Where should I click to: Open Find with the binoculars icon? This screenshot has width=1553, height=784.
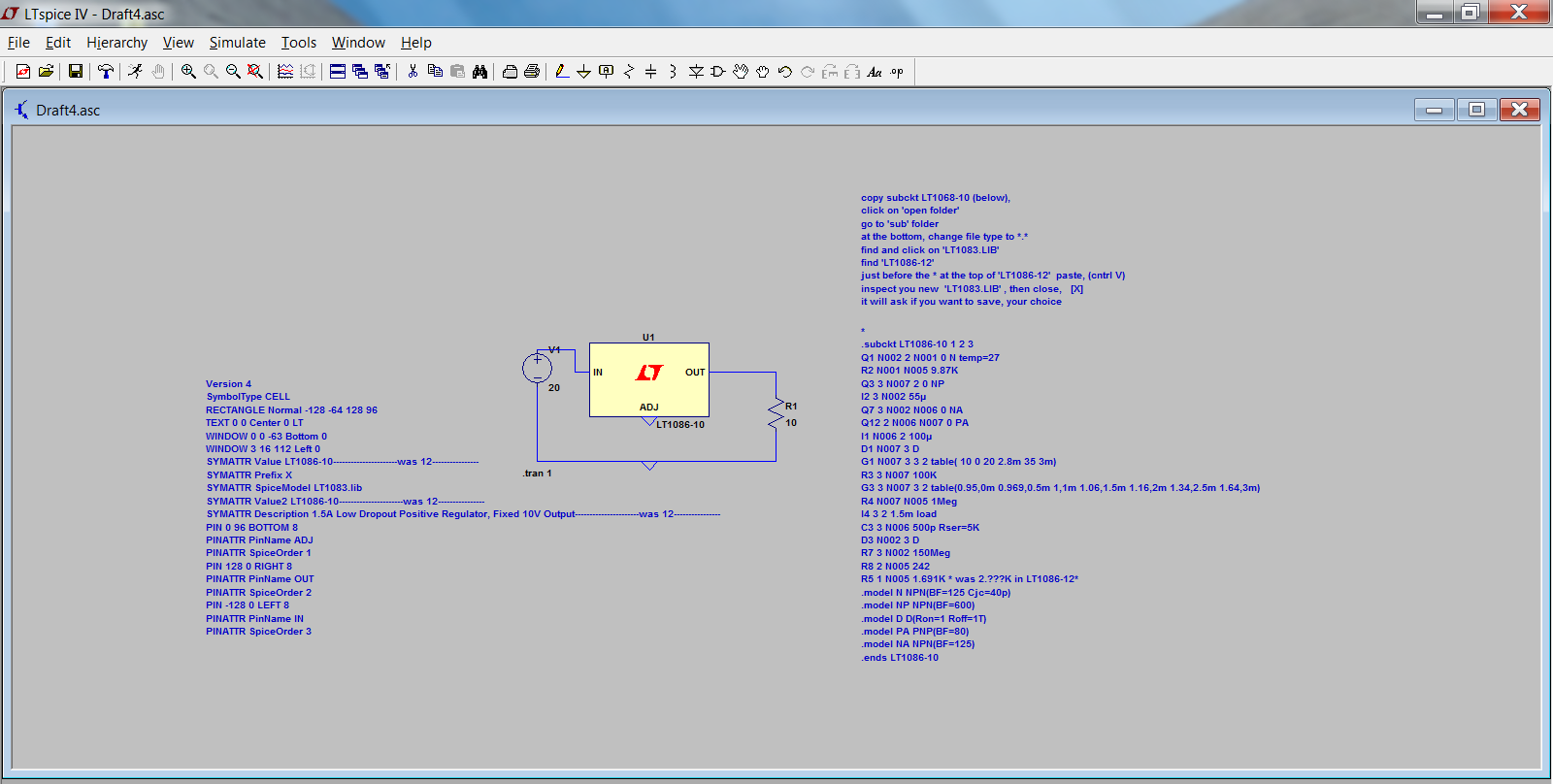point(479,72)
